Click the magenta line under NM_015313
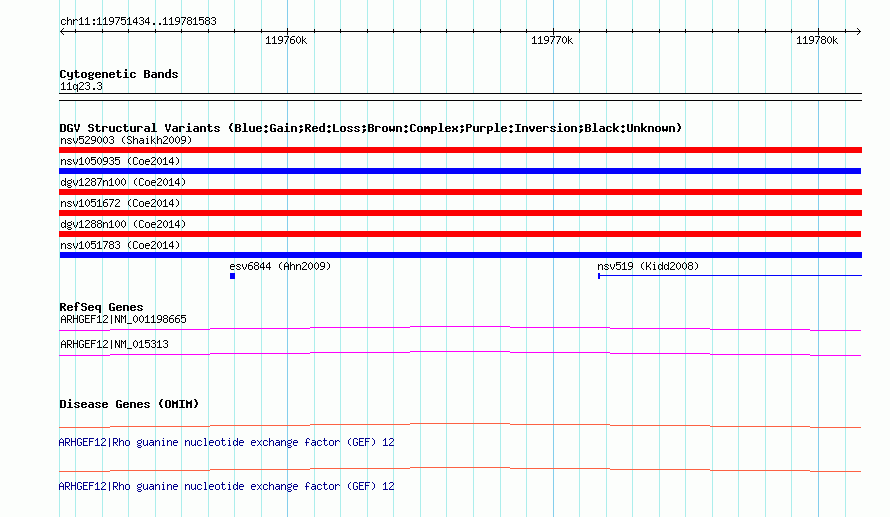The width and height of the screenshot is (890, 517). coord(460,353)
